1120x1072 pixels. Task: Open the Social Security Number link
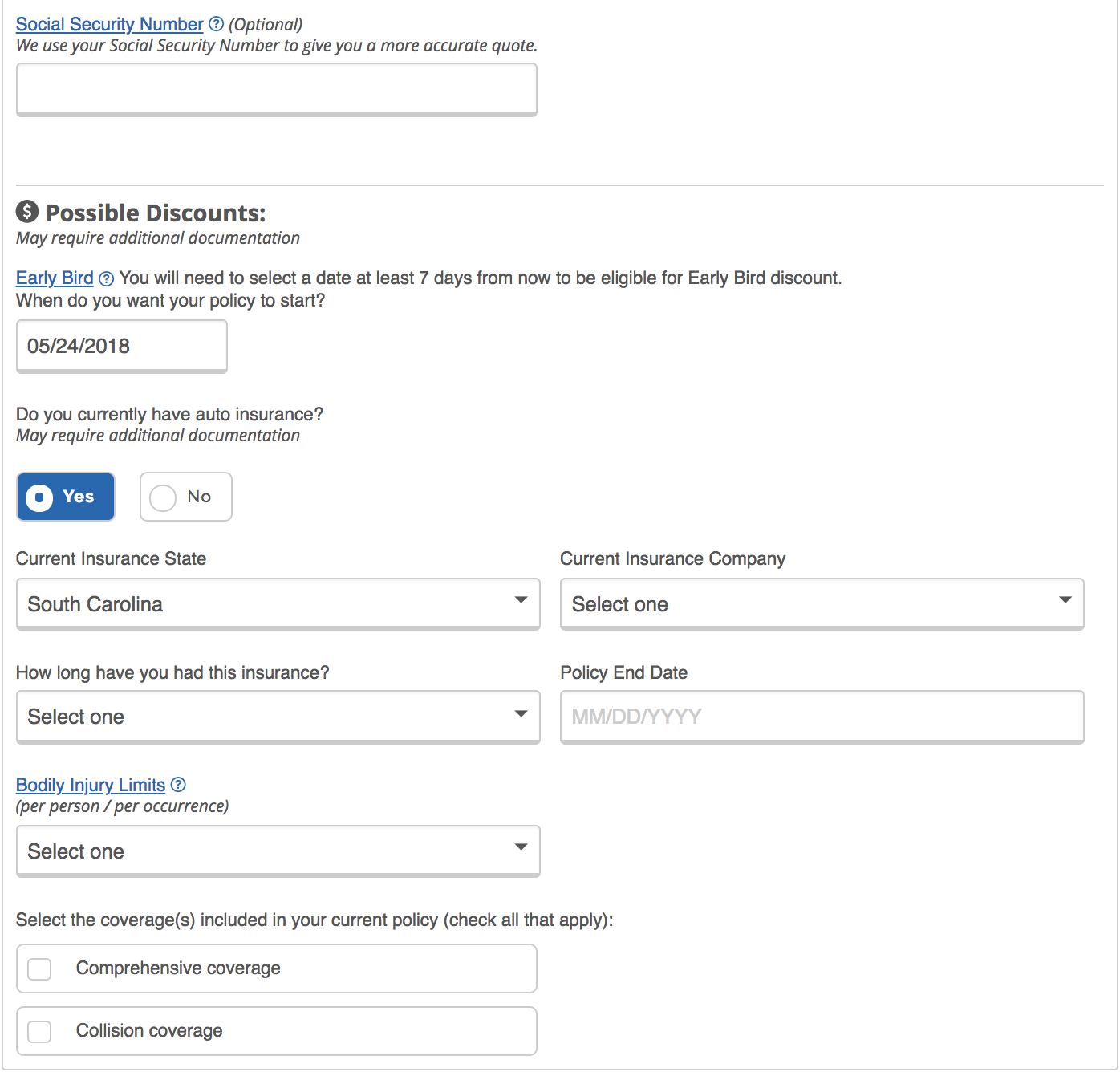tap(109, 24)
